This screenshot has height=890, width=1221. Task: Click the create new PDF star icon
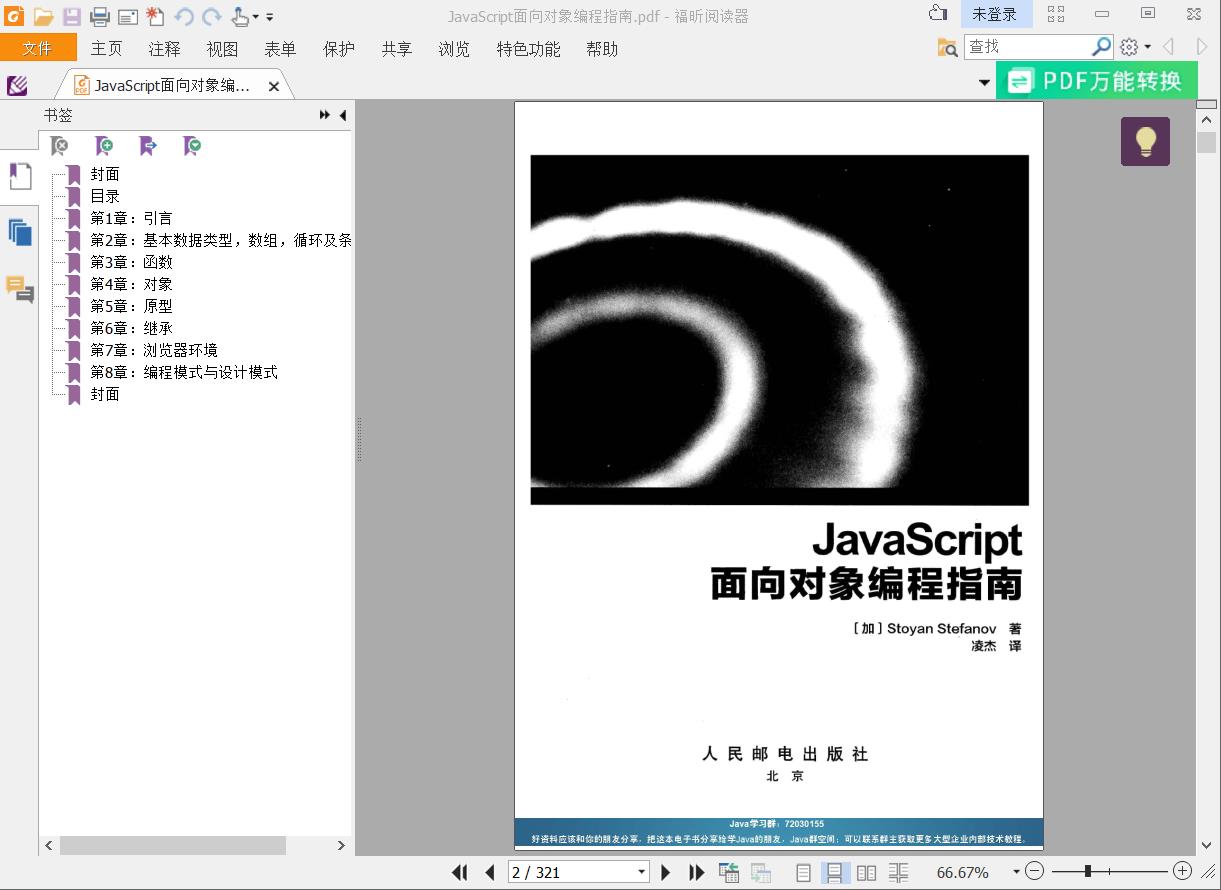point(155,16)
